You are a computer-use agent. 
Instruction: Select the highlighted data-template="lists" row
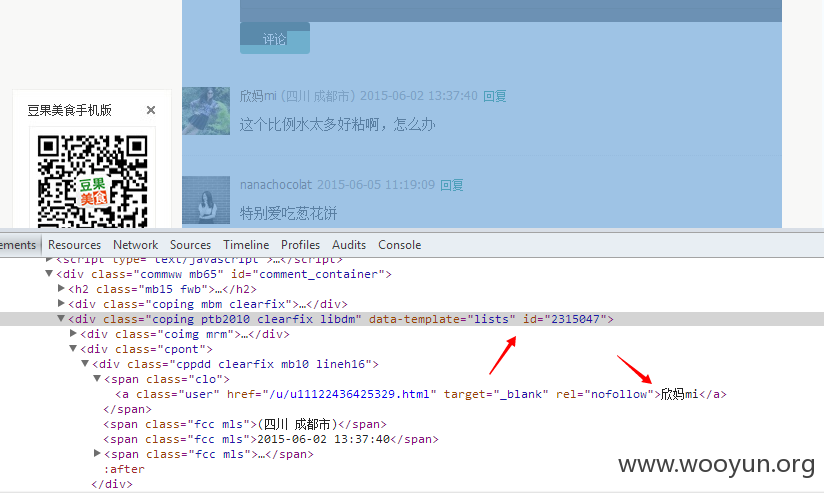412,319
